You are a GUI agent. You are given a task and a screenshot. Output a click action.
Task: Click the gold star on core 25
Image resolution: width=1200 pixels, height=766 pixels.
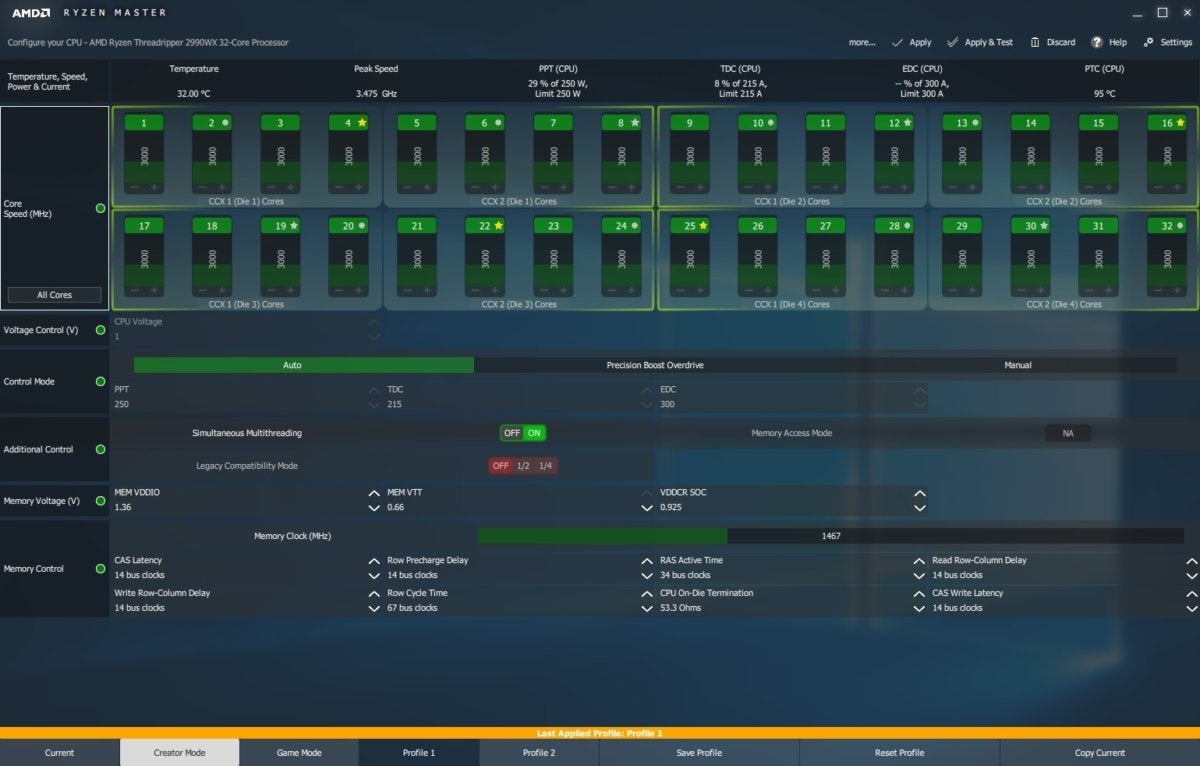(703, 226)
